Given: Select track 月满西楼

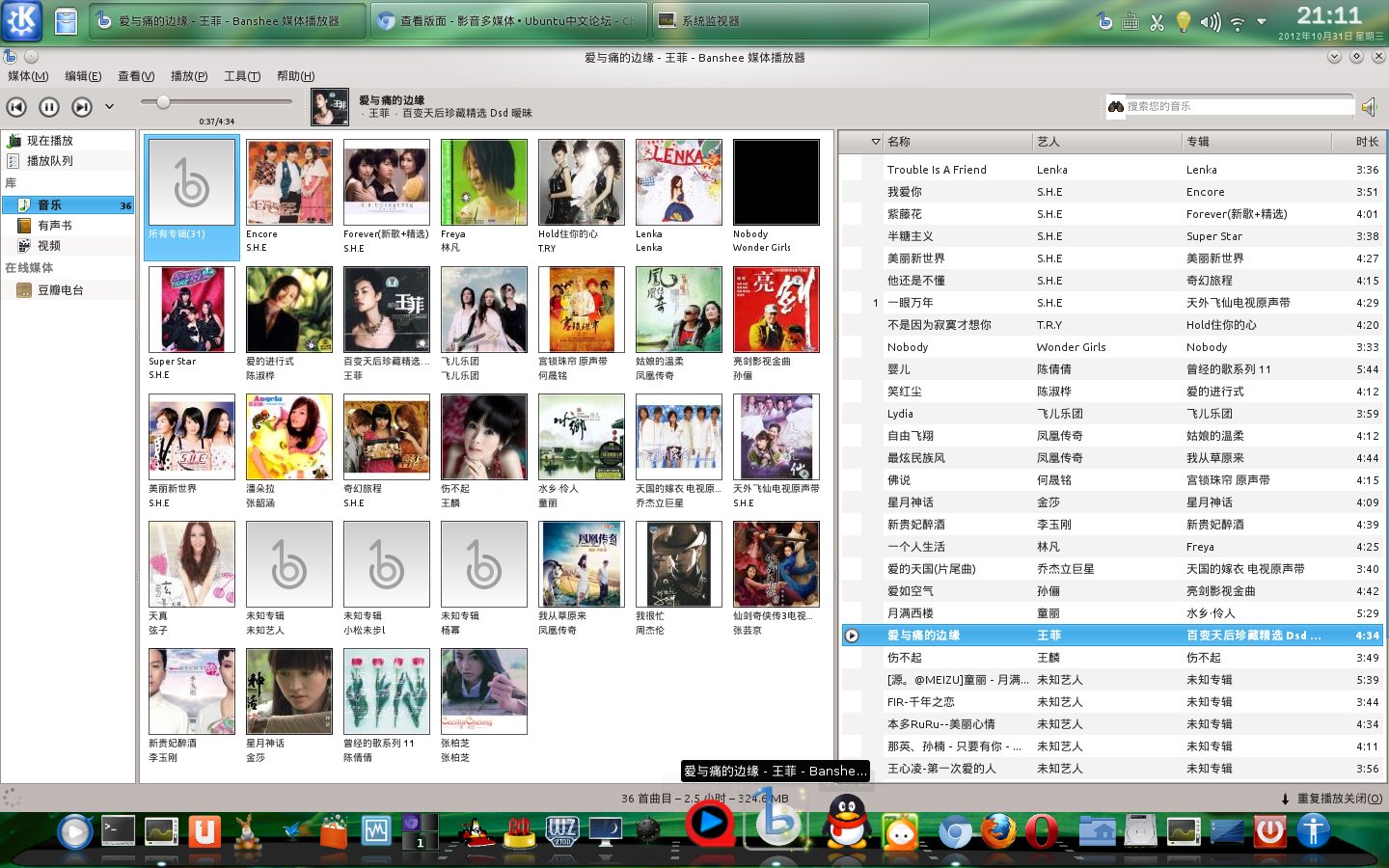Looking at the screenshot, I should click(1112, 613).
